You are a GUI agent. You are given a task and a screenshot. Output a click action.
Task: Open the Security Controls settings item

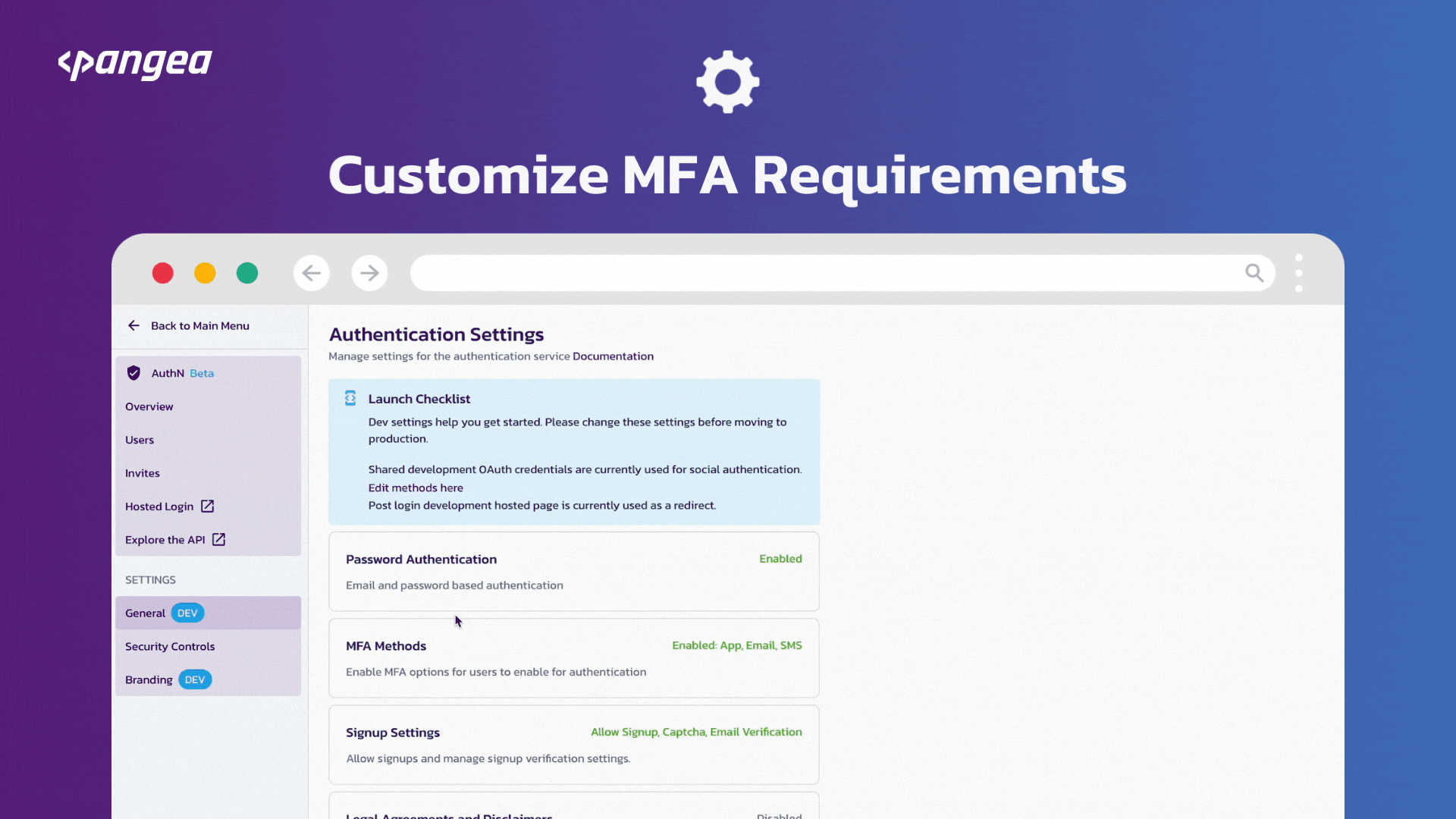click(x=208, y=646)
